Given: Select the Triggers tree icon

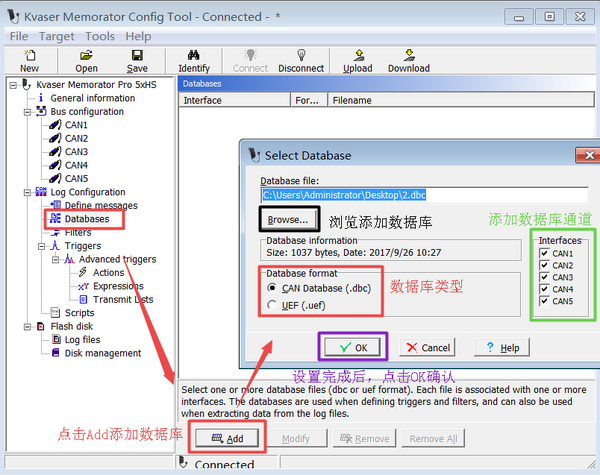Looking at the screenshot, I should pos(55,246).
